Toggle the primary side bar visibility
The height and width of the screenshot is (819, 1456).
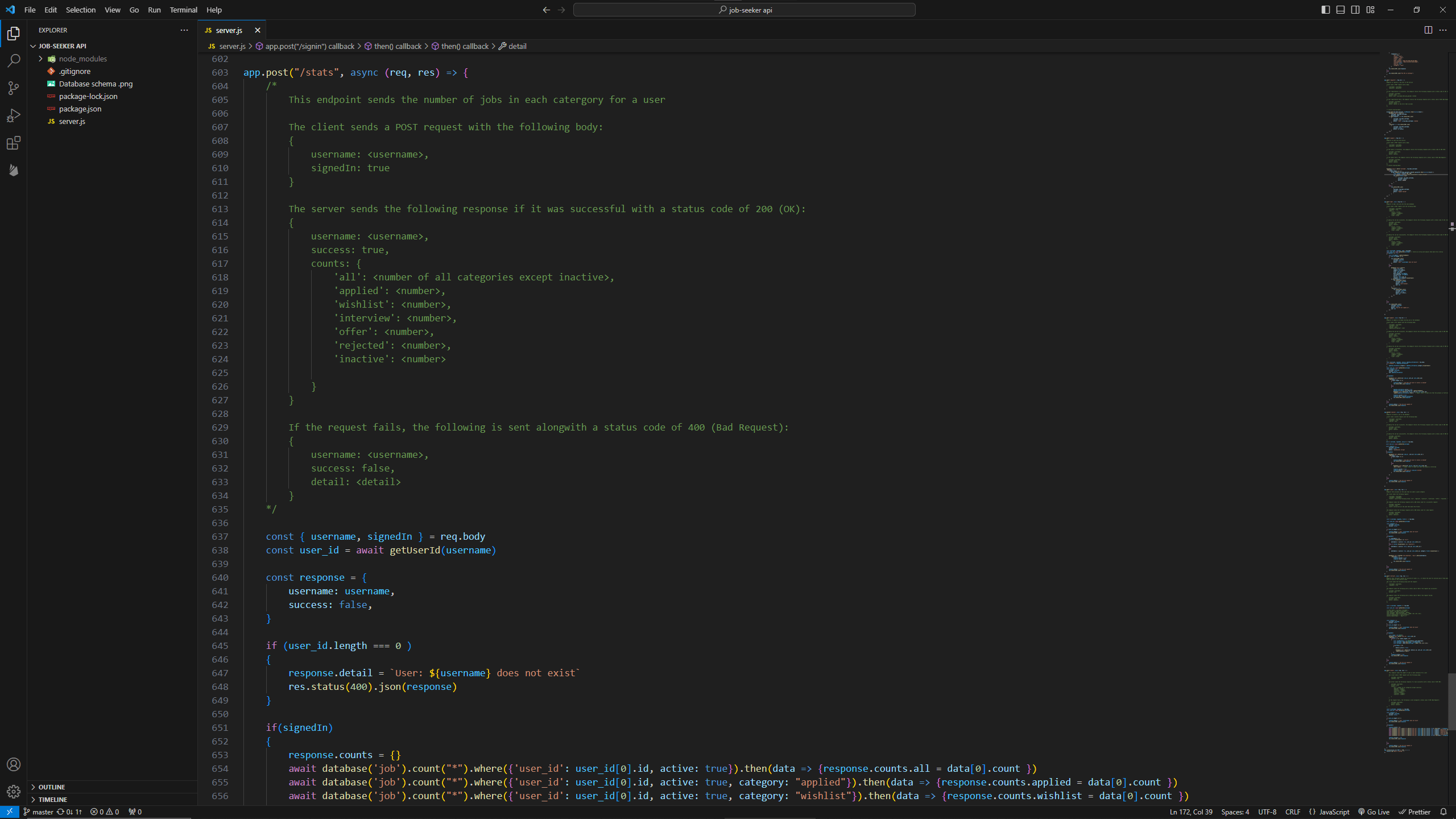pos(1326,10)
